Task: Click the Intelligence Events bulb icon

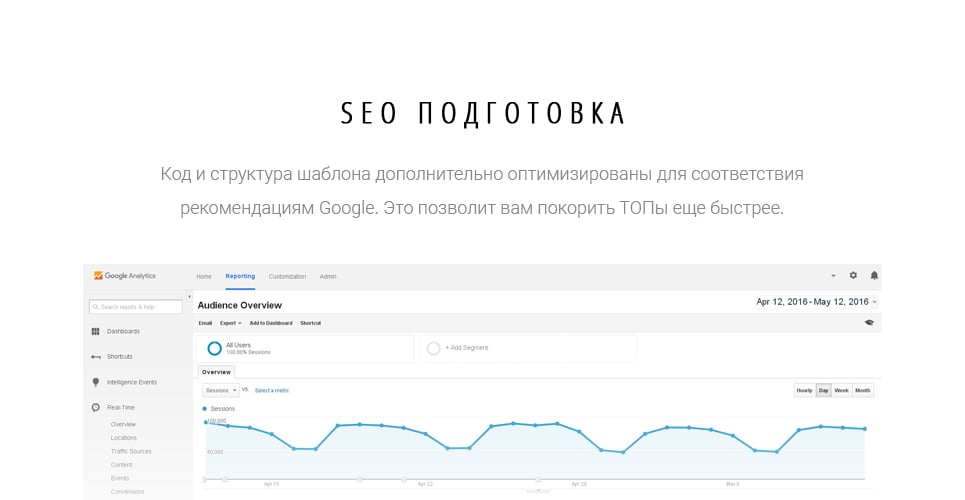Action: tap(95, 382)
